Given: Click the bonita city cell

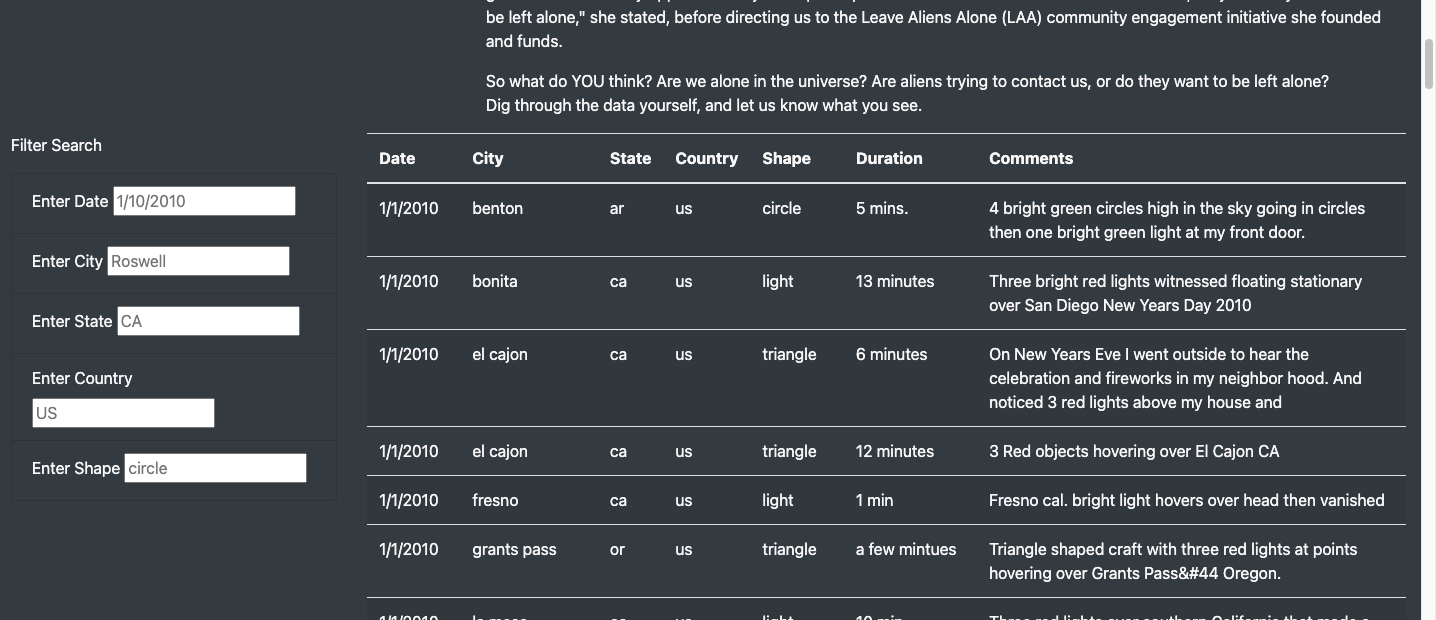Looking at the screenshot, I should tap(495, 281).
